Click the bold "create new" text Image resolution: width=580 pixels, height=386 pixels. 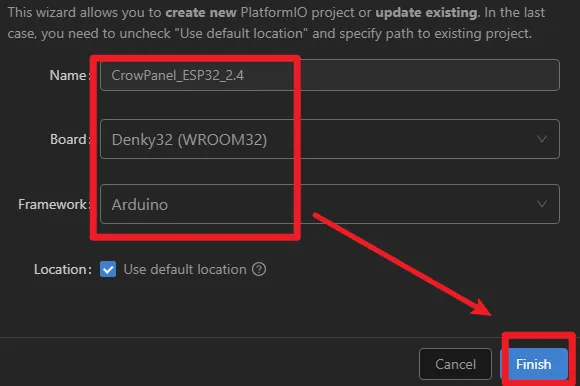(x=201, y=13)
